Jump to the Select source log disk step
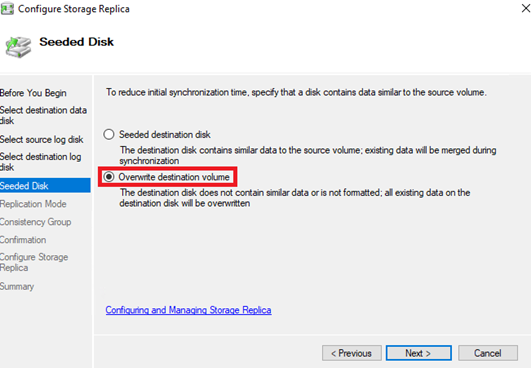 point(42,139)
